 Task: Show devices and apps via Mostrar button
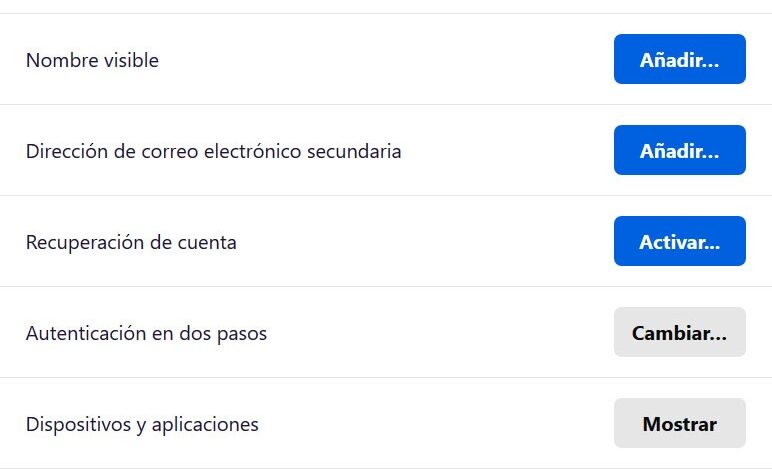click(x=679, y=424)
